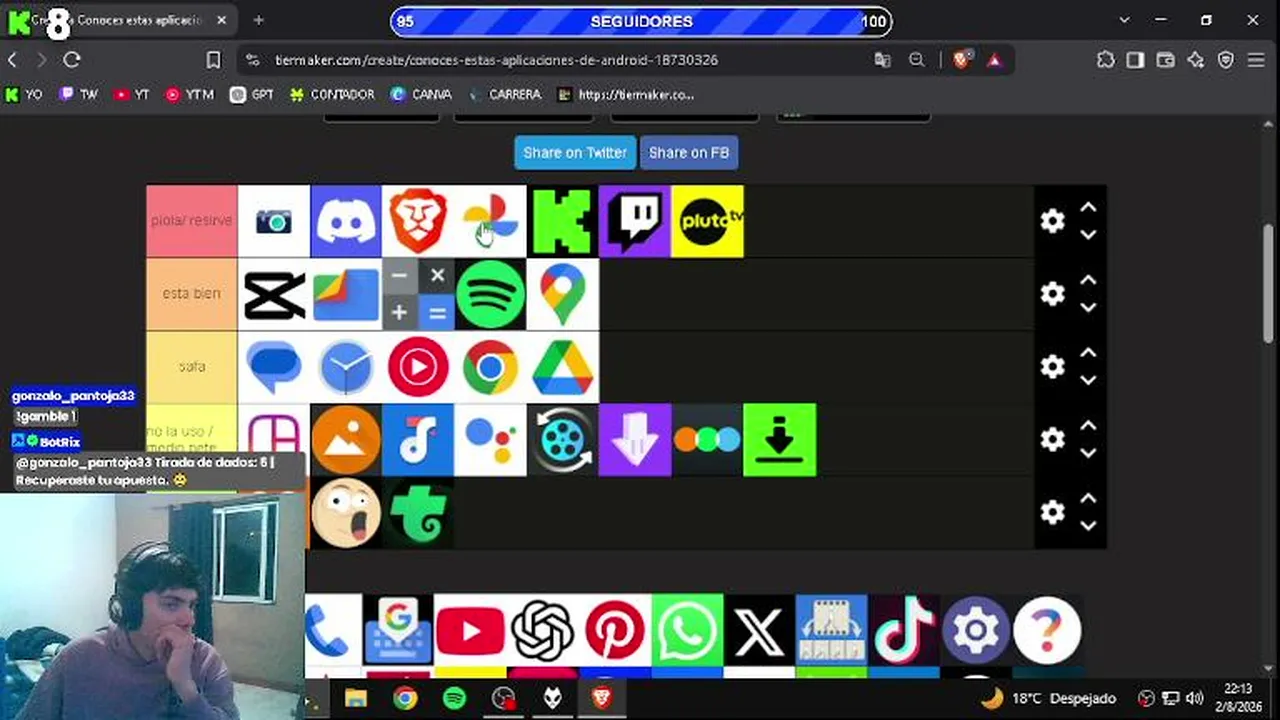Click the Share on FB button
The image size is (1280, 720).
point(689,153)
